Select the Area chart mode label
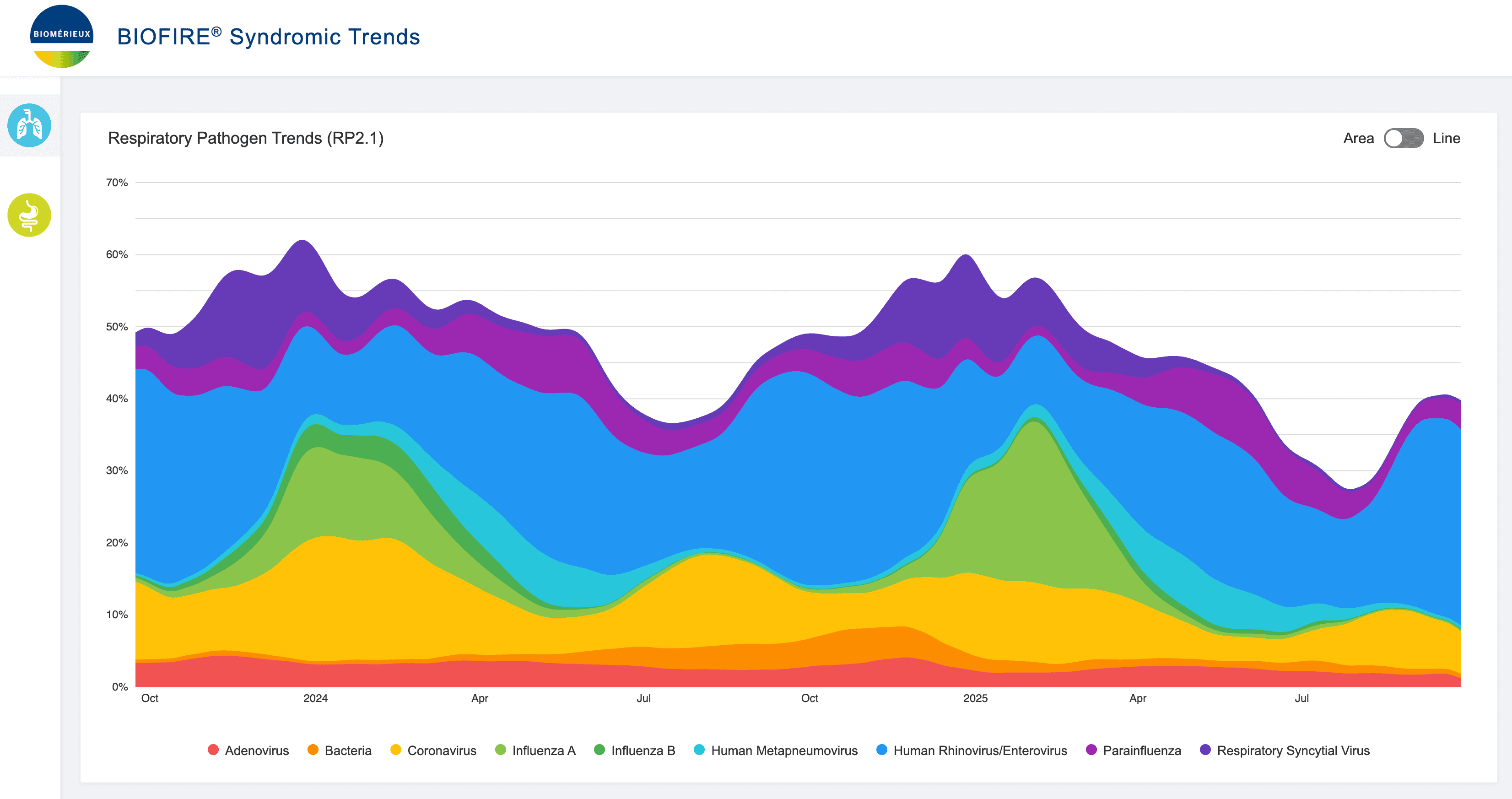The image size is (1512, 799). point(1358,139)
